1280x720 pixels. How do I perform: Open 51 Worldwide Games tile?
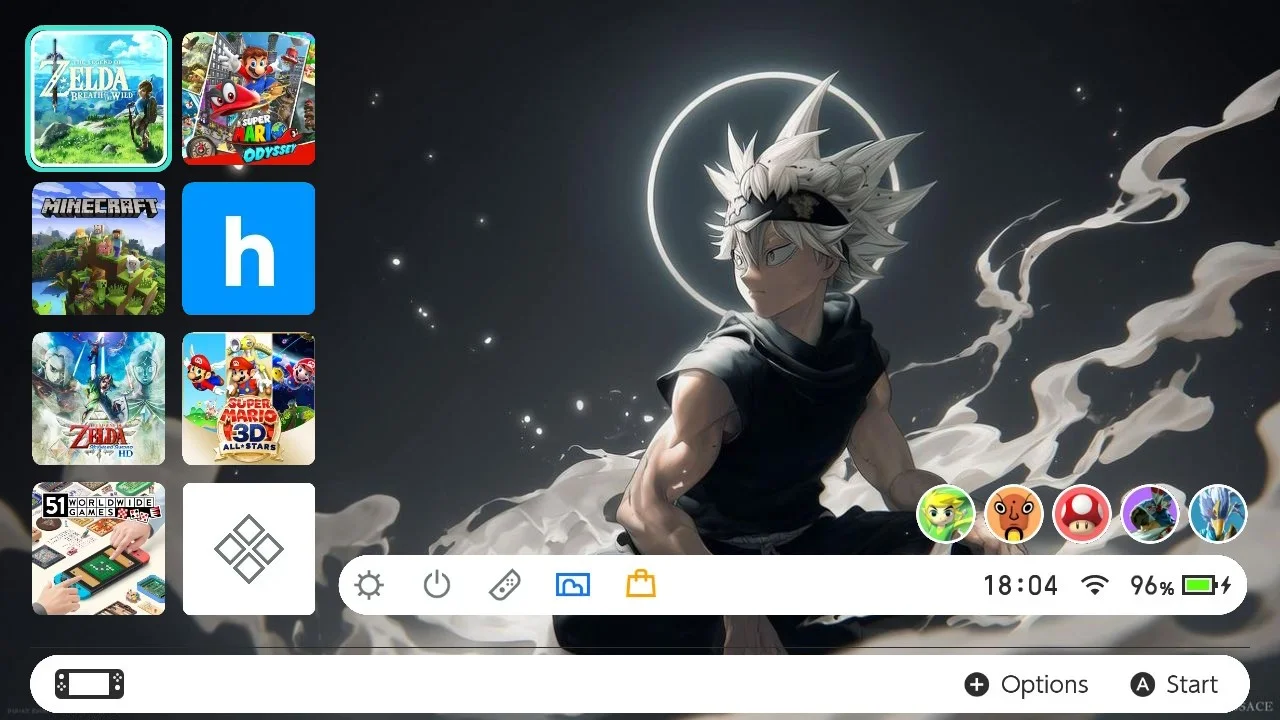[x=98, y=548]
